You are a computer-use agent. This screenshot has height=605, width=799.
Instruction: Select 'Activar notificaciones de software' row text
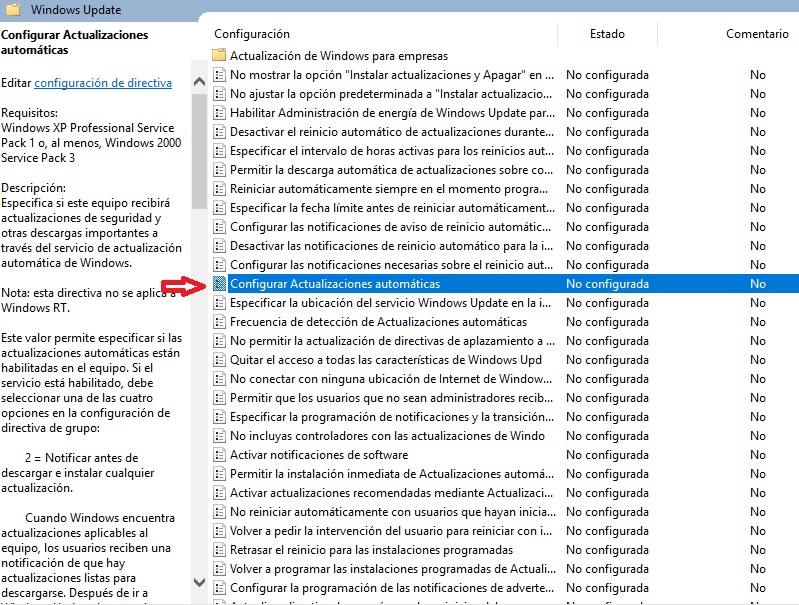pos(319,455)
